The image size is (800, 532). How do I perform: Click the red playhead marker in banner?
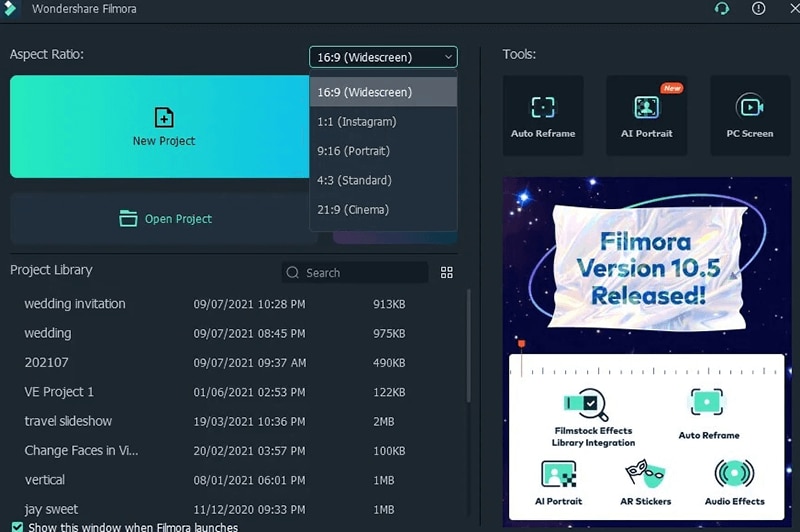[521, 344]
